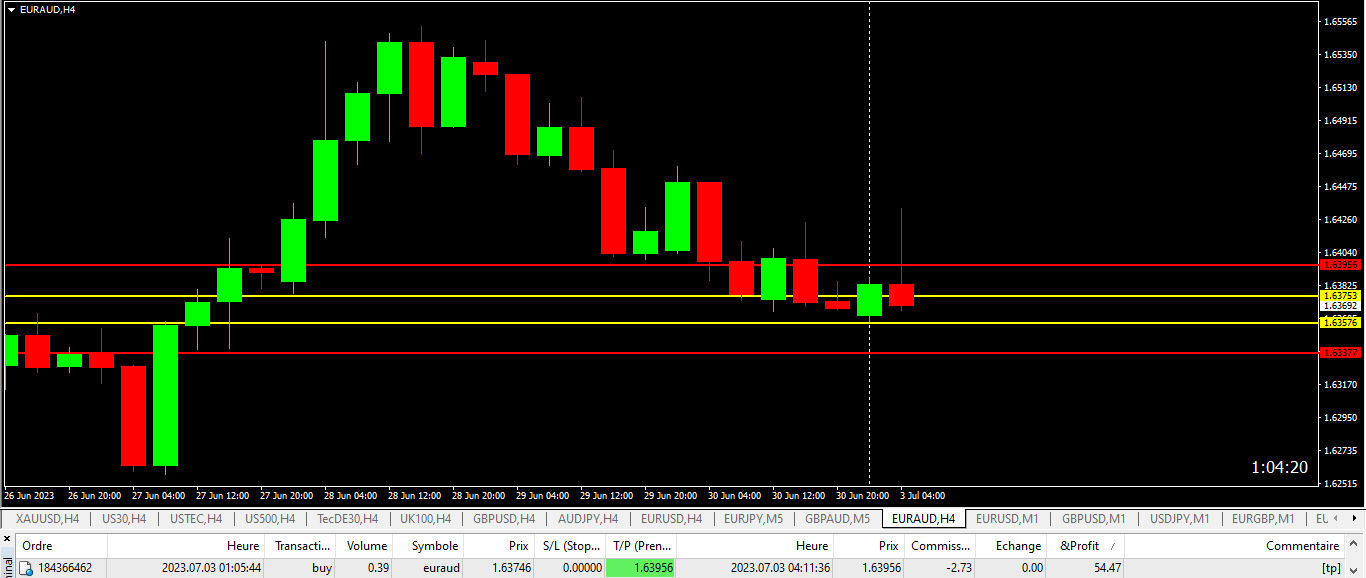1366x578 pixels.
Task: Select the TecDE30,H4 chart tab
Action: [347, 519]
